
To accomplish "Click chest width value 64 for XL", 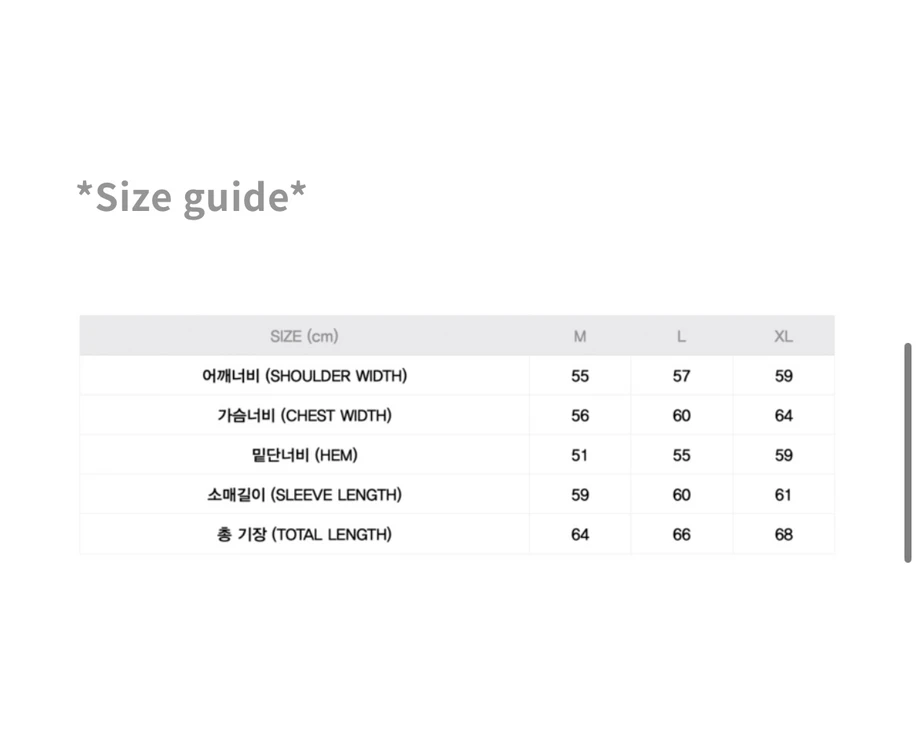I will pyautogui.click(x=784, y=415).
